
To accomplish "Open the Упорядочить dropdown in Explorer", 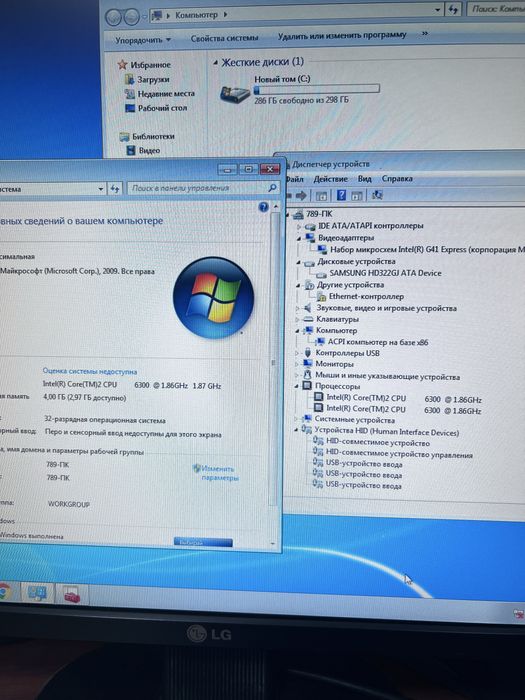I will pyautogui.click(x=143, y=40).
